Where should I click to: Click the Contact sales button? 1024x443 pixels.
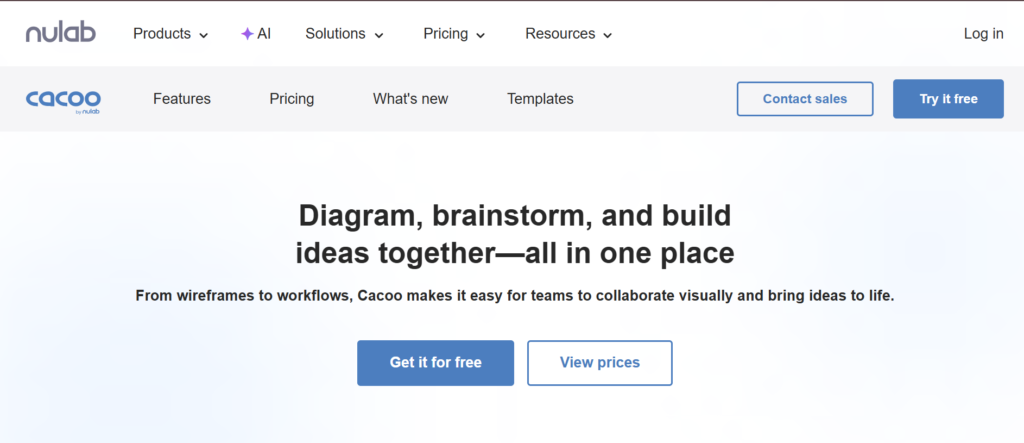click(x=805, y=99)
